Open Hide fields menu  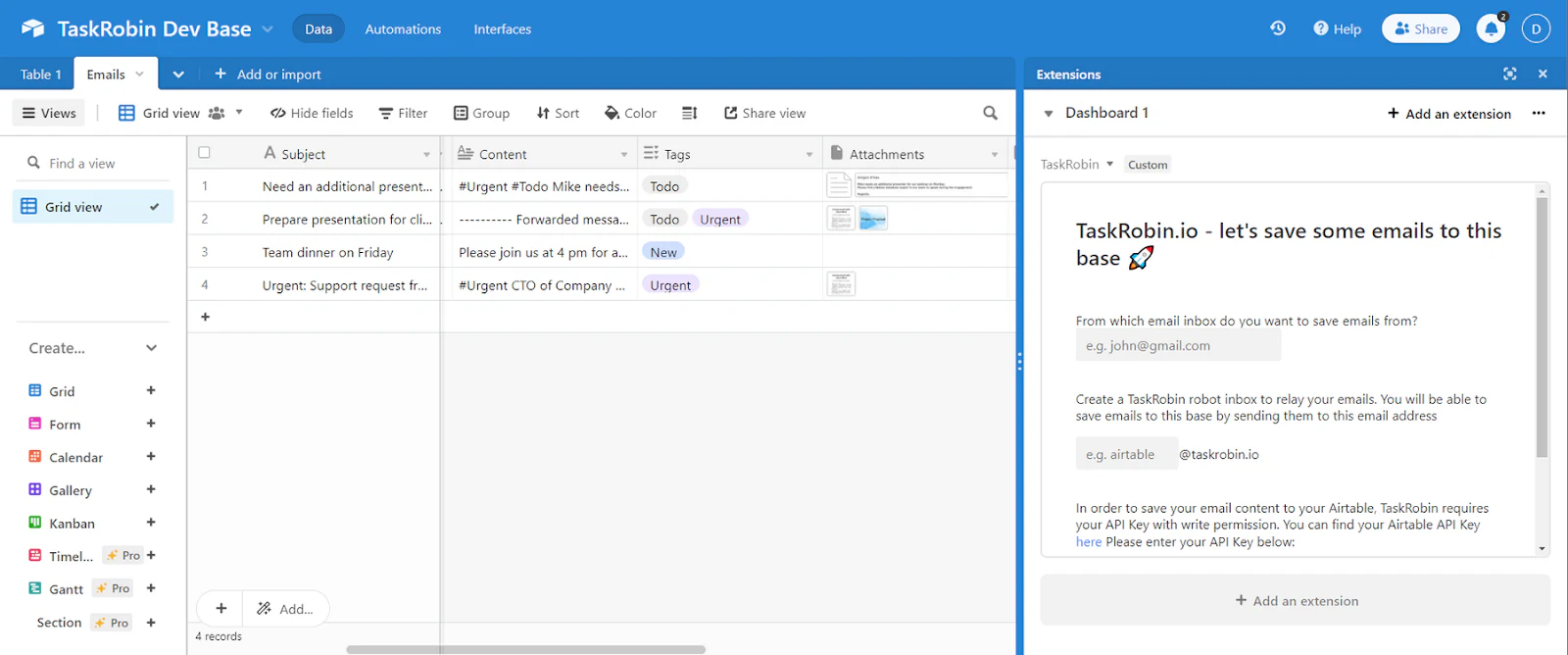coord(312,113)
